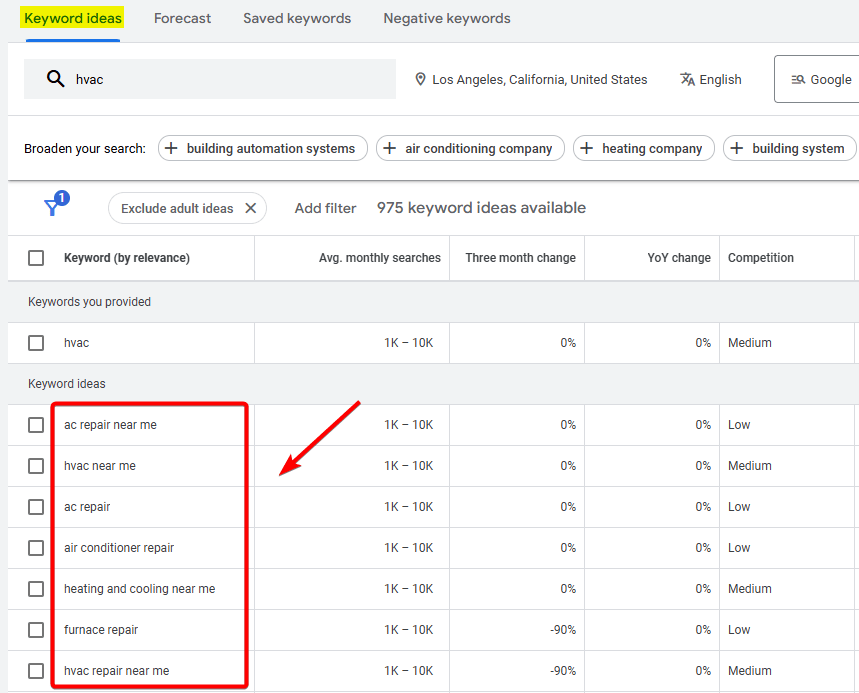Sort by Avg. monthly searches column
The width and height of the screenshot is (859, 693).
(380, 257)
